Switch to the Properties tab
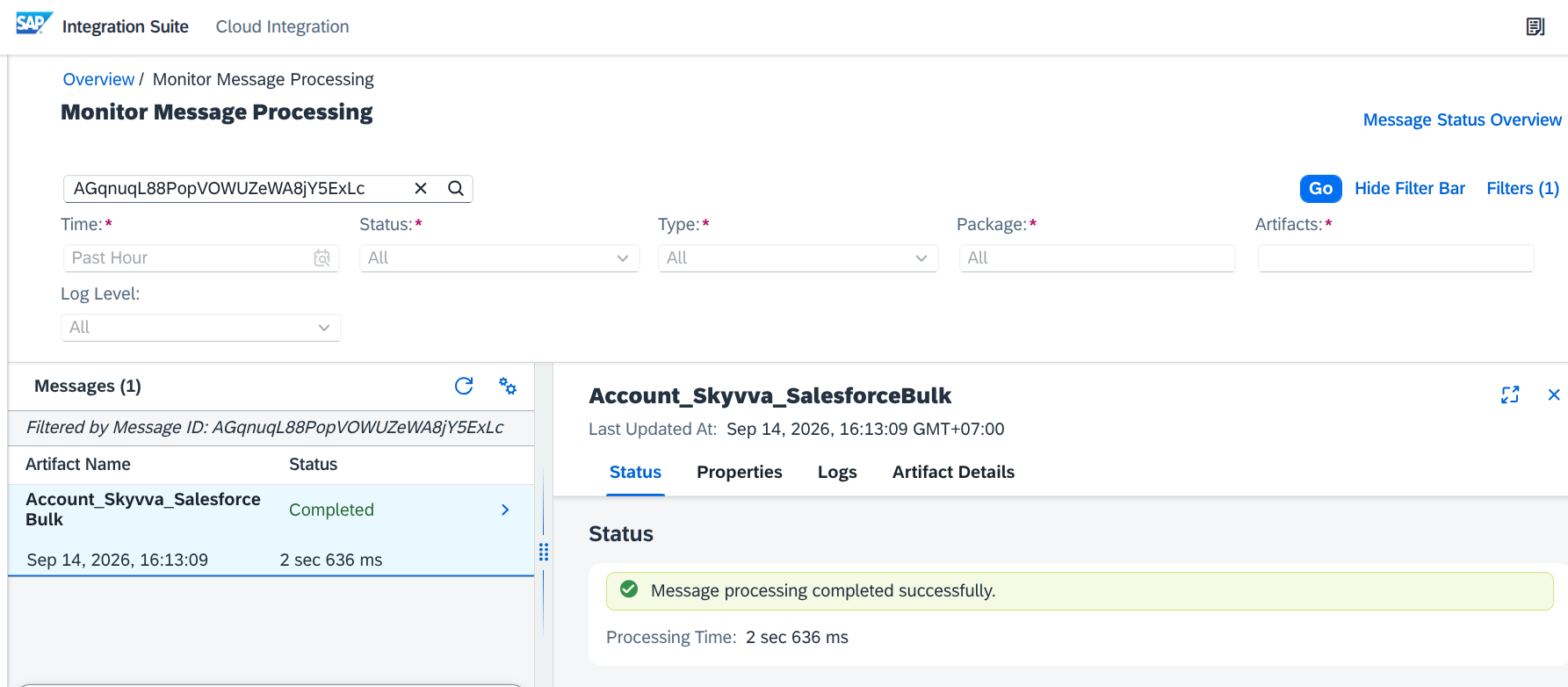 (740, 472)
